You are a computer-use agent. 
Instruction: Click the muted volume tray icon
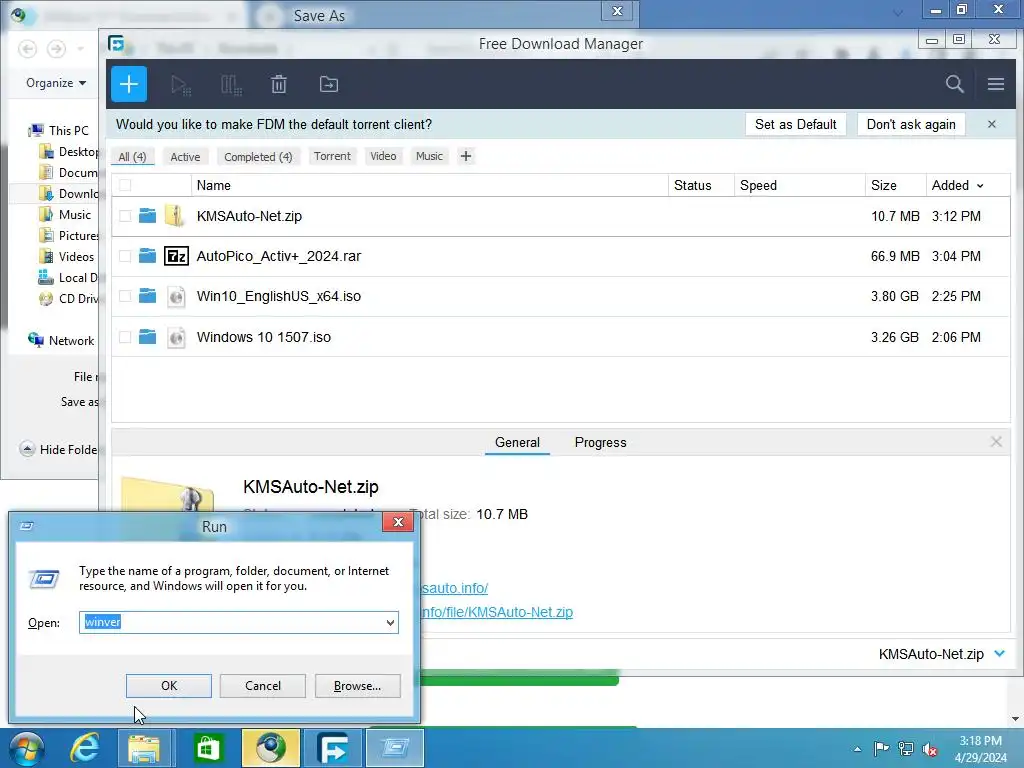click(x=930, y=749)
